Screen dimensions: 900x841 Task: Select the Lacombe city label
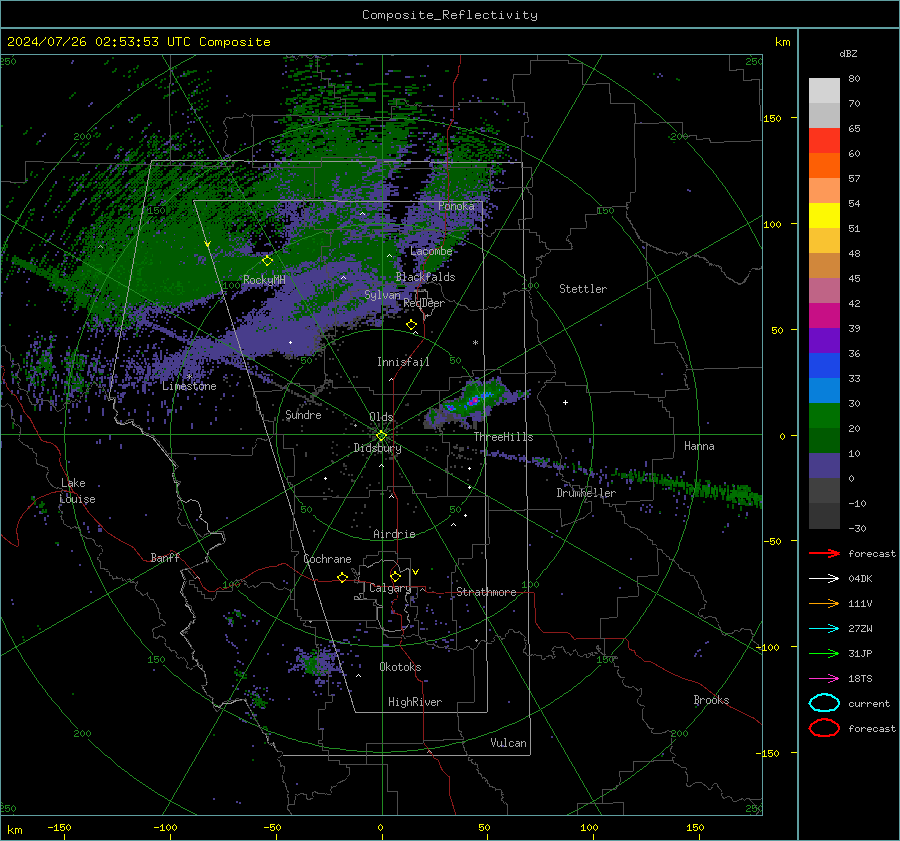(431, 251)
